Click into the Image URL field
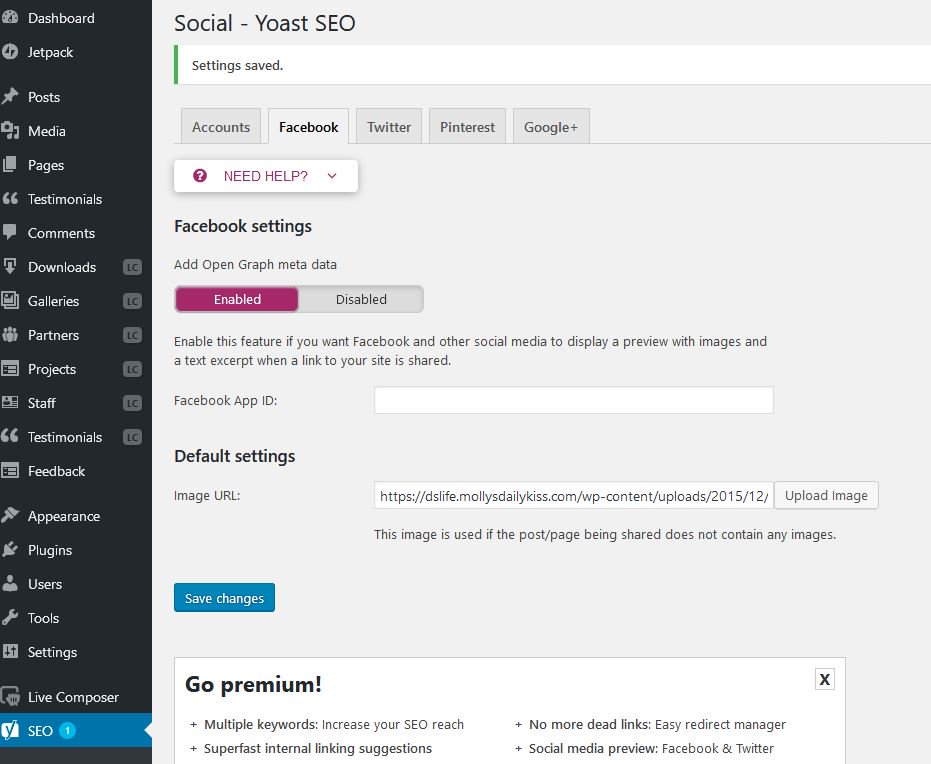The image size is (931, 764). (574, 495)
